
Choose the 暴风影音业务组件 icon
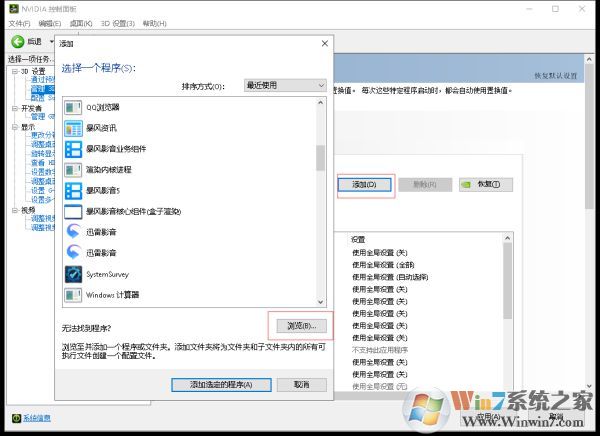point(73,149)
